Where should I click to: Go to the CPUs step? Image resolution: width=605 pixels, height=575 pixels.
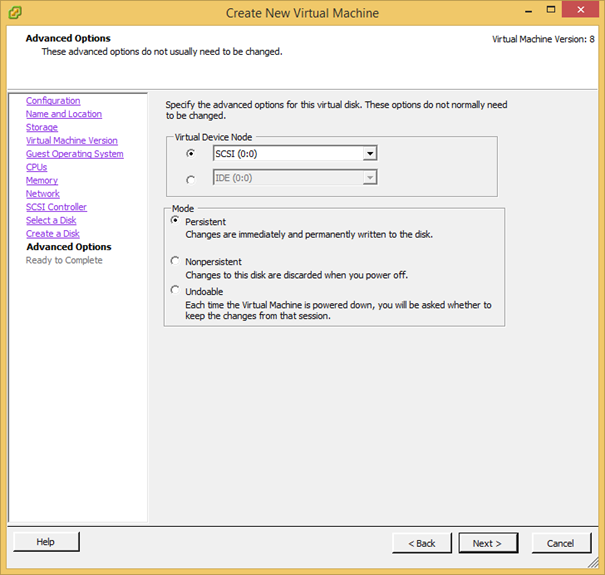click(37, 167)
